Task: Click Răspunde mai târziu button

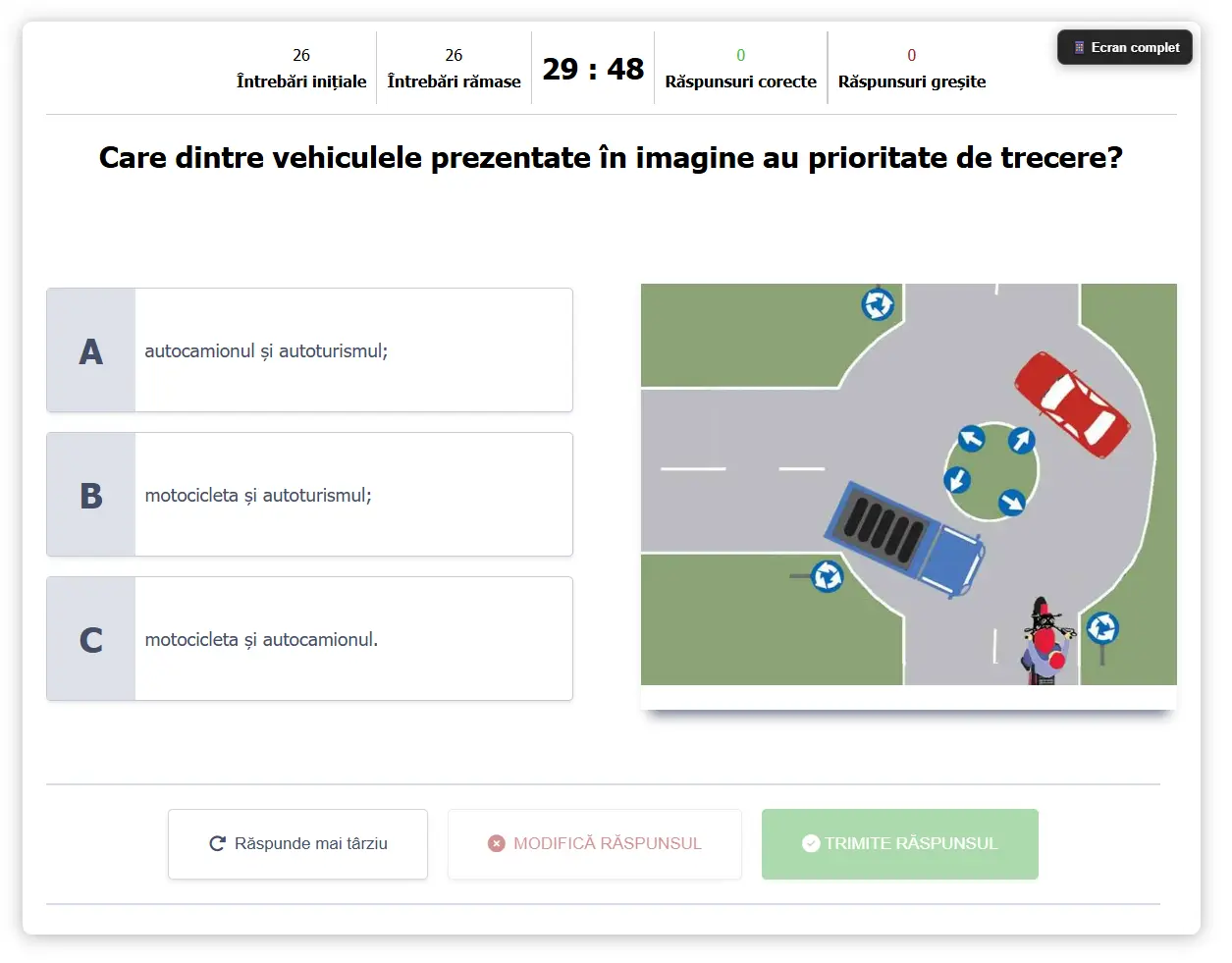Action: (x=297, y=844)
